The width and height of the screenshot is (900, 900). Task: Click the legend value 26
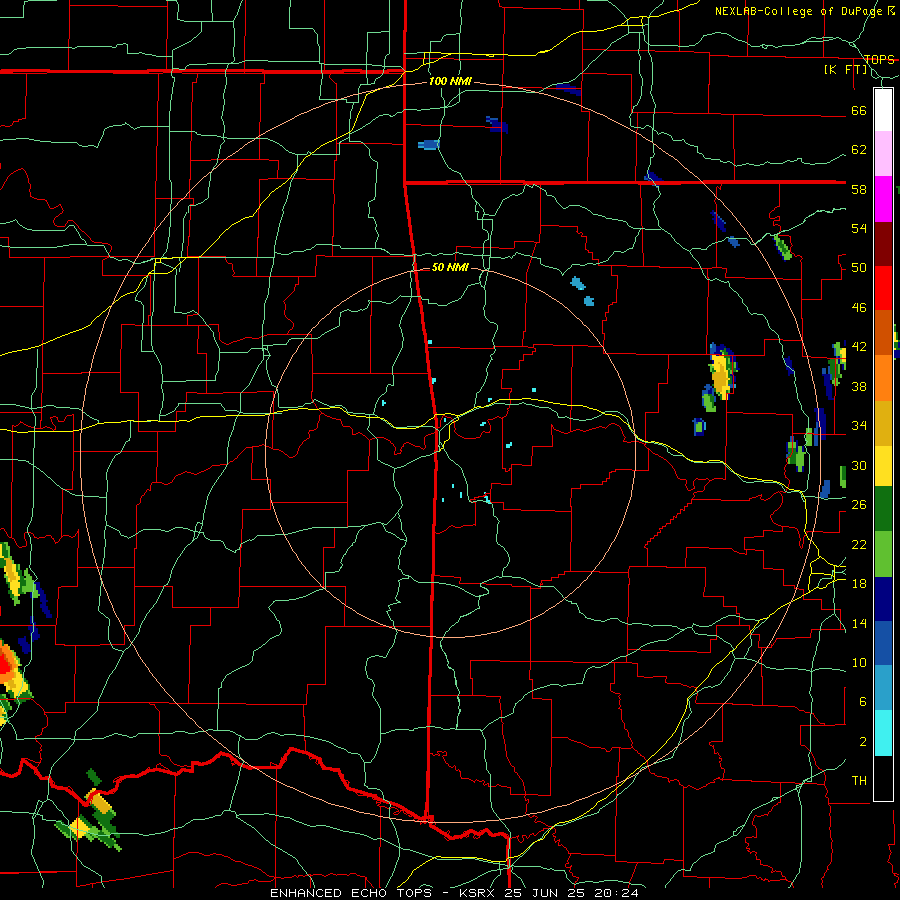click(x=859, y=505)
